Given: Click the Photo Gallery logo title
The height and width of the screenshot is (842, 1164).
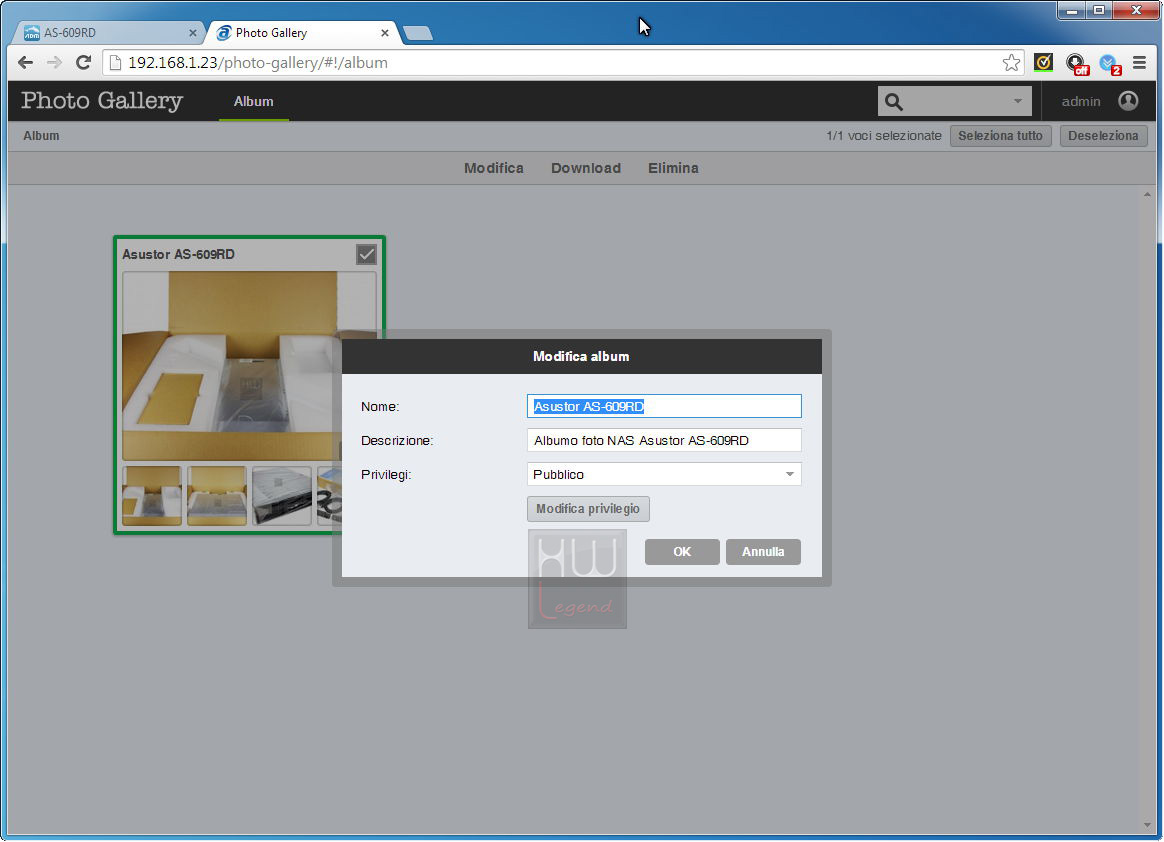Looking at the screenshot, I should click(102, 101).
